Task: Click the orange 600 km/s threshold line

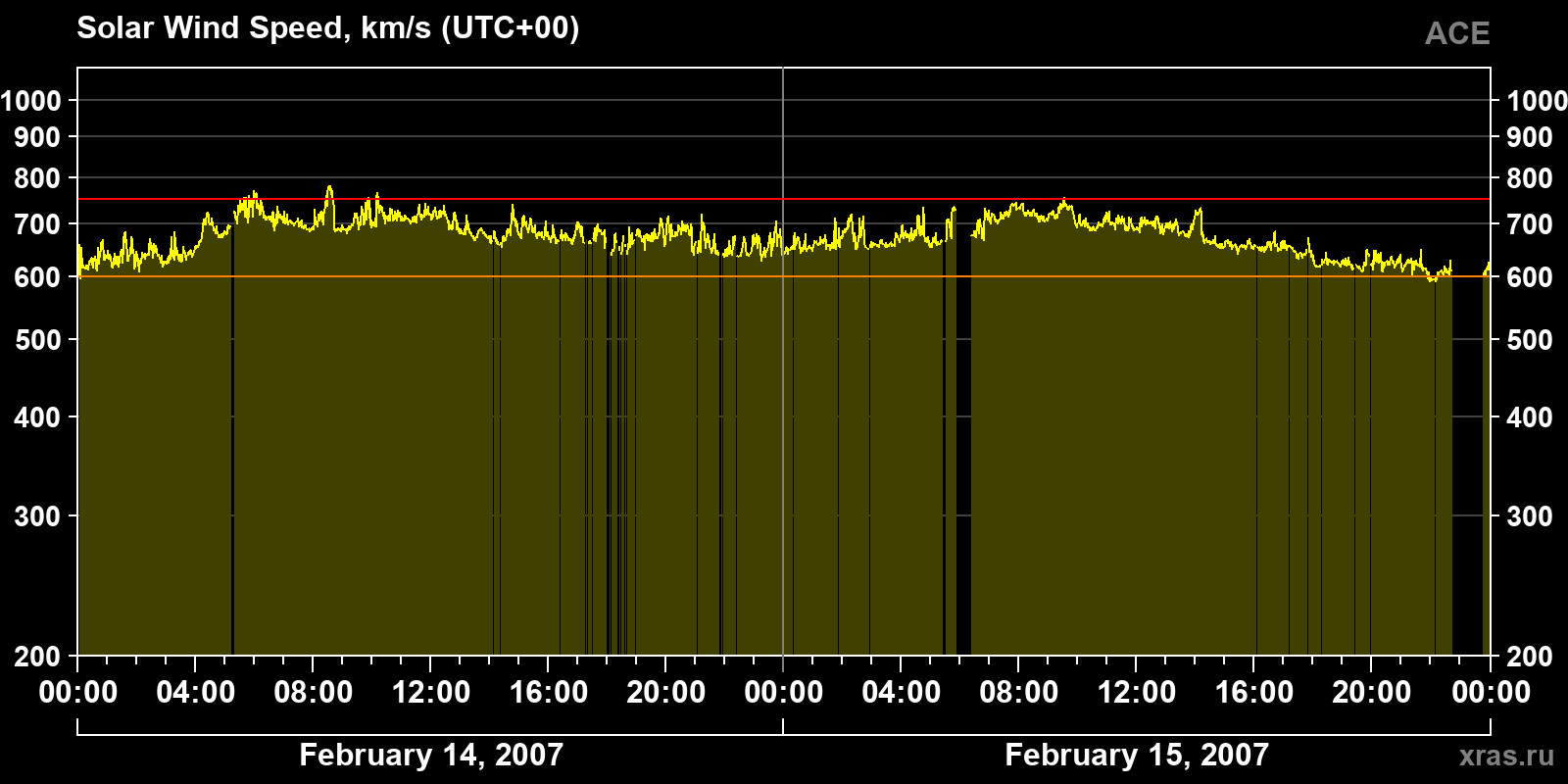Action: coord(784,276)
